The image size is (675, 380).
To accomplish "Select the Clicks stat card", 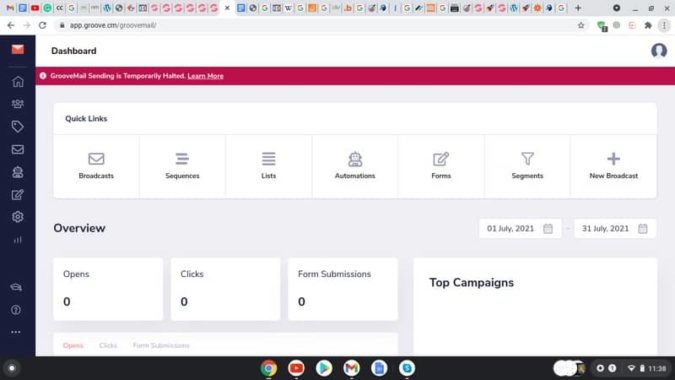I will point(225,289).
